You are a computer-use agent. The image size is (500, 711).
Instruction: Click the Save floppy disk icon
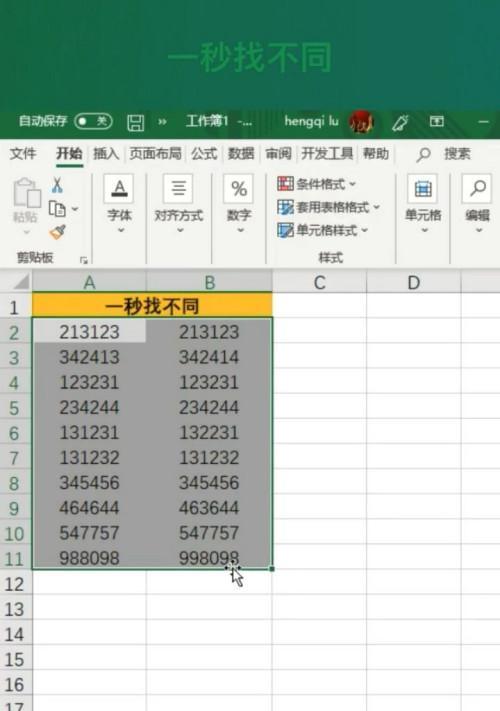(135, 122)
